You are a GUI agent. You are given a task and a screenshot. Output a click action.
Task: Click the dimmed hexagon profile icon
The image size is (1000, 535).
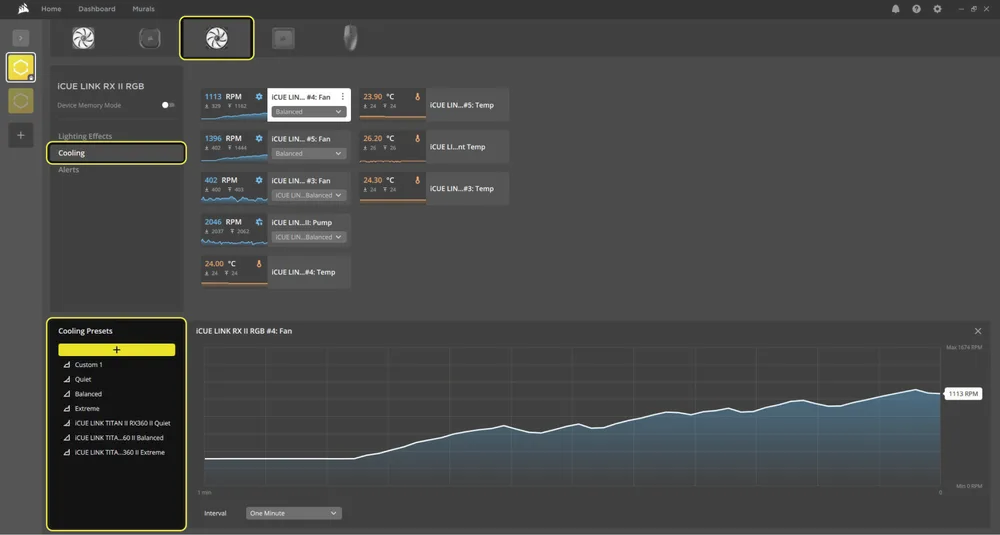tap(20, 101)
